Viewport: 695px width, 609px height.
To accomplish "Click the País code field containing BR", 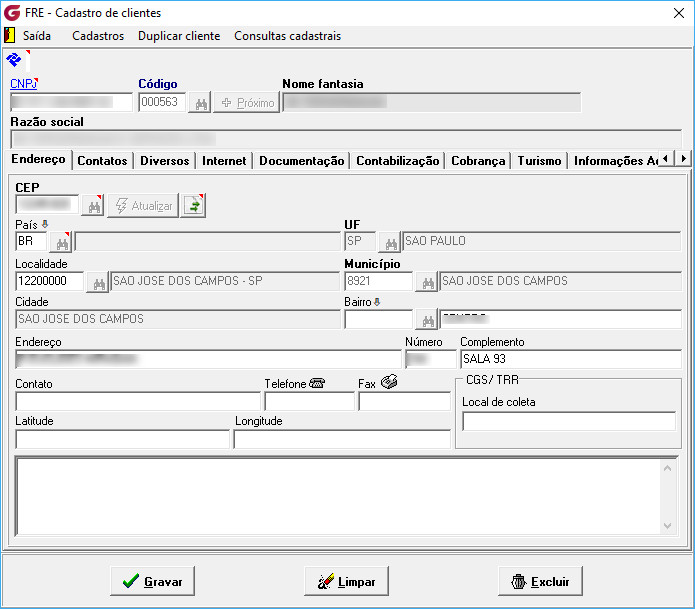I will pyautogui.click(x=31, y=242).
